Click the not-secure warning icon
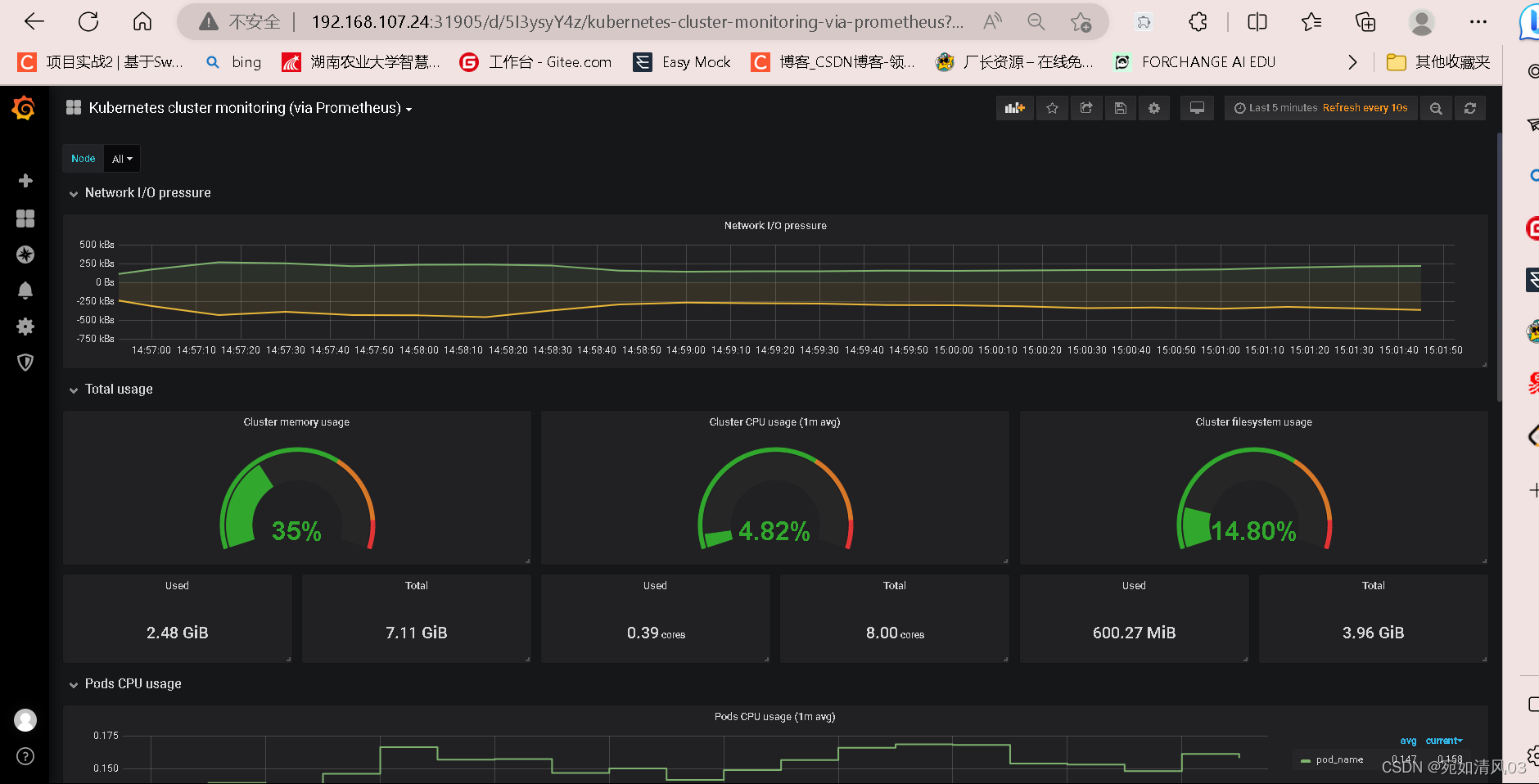Viewport: 1539px width, 784px height. tap(210, 22)
